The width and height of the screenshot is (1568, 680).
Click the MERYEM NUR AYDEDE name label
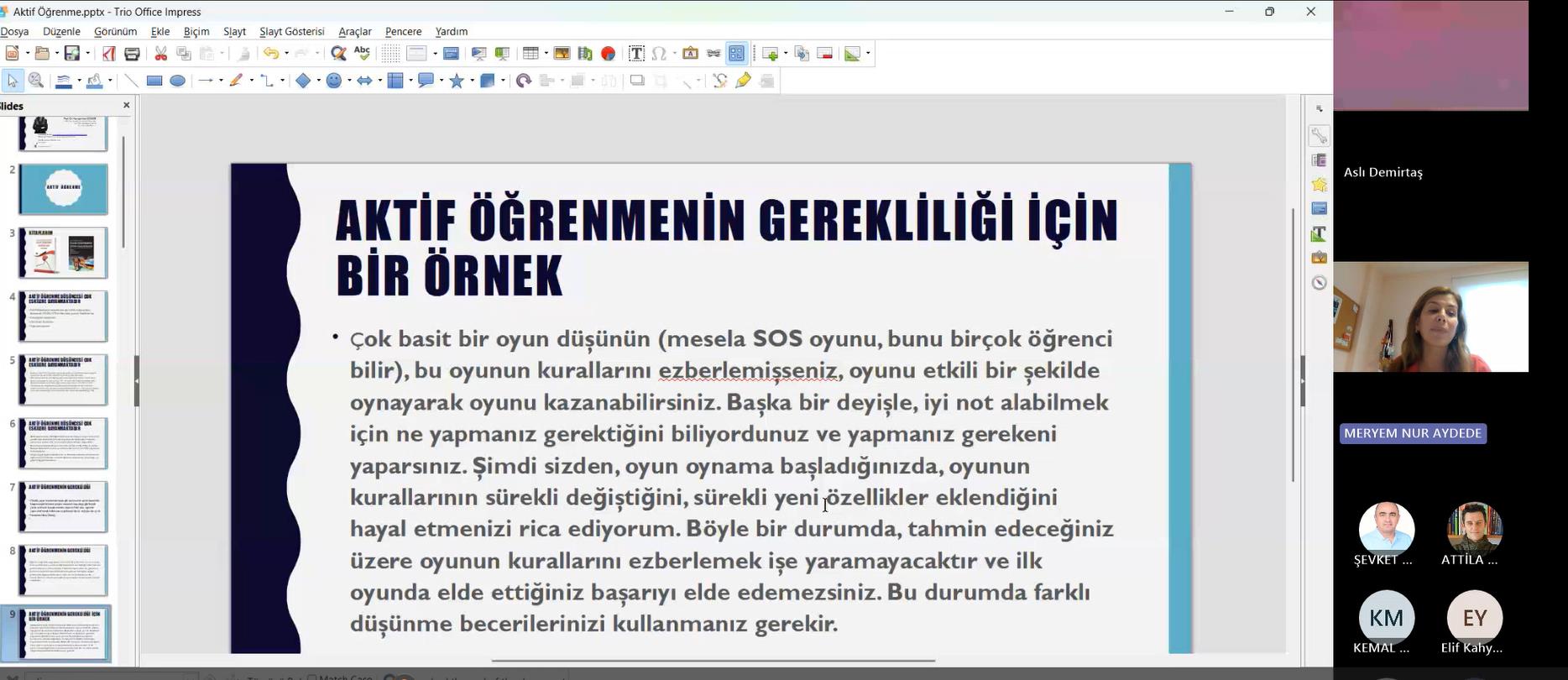pyautogui.click(x=1413, y=433)
